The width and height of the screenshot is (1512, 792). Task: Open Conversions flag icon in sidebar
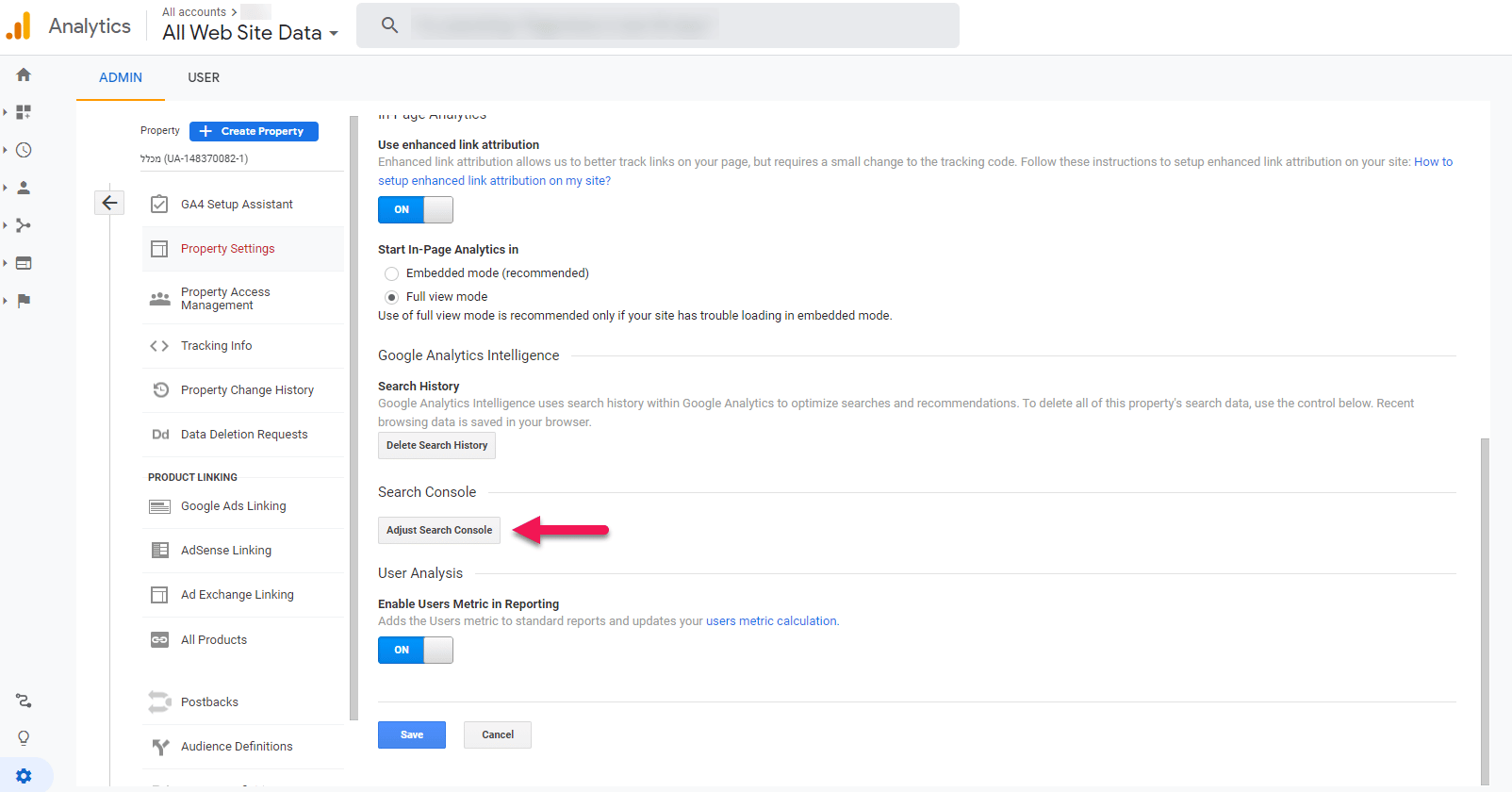(x=24, y=301)
